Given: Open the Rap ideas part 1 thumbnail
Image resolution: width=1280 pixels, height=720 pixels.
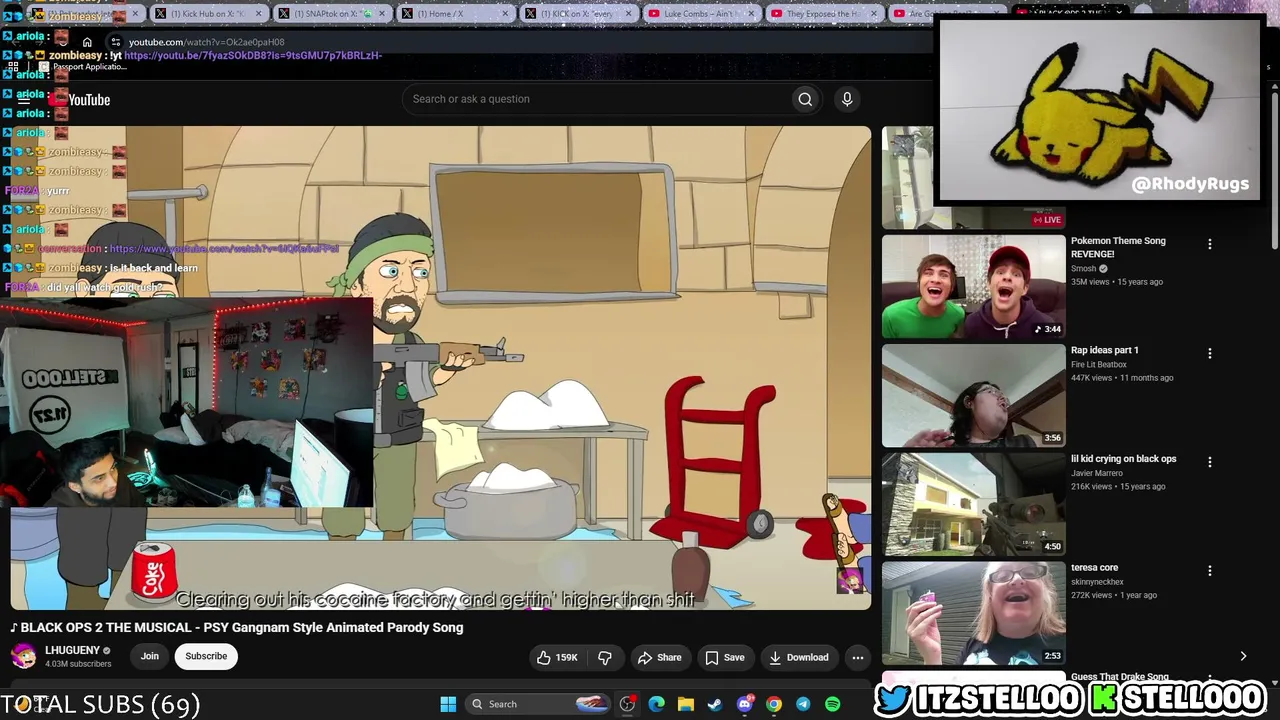Looking at the screenshot, I should tap(973, 396).
